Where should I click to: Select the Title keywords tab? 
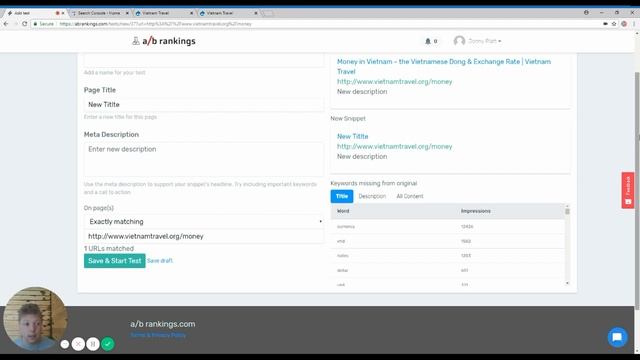[342, 196]
